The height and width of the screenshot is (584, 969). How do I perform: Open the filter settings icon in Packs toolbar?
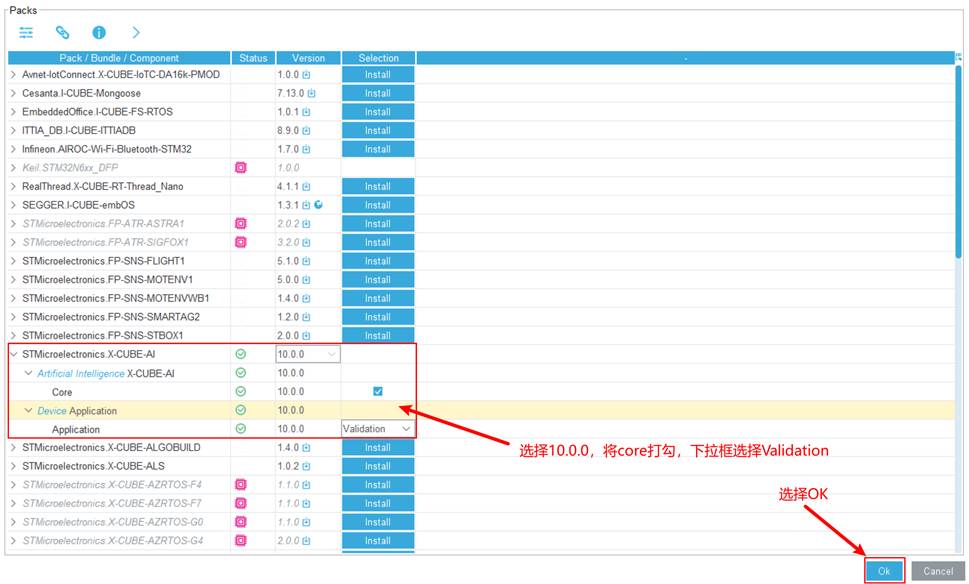tap(26, 33)
